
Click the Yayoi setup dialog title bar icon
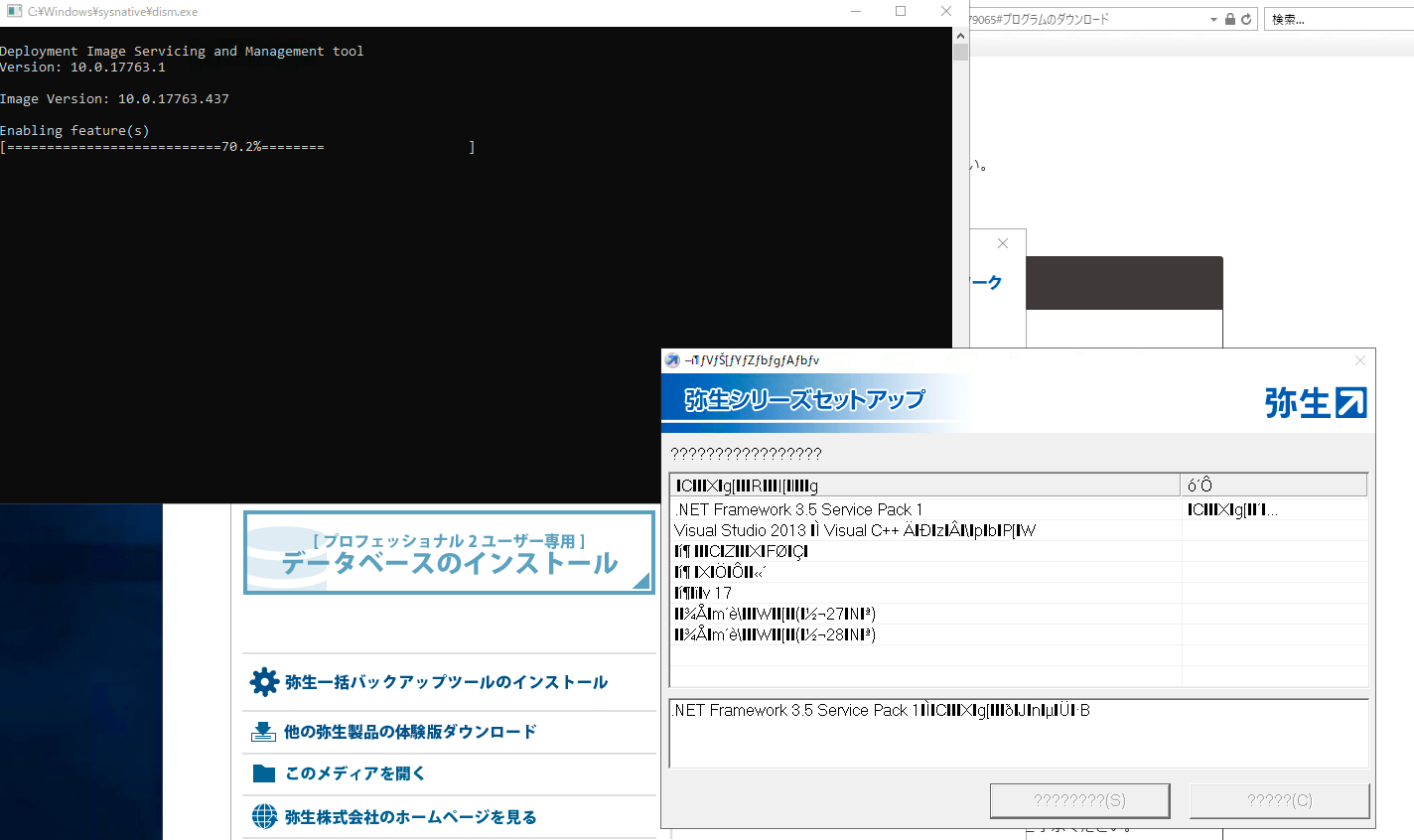(672, 360)
